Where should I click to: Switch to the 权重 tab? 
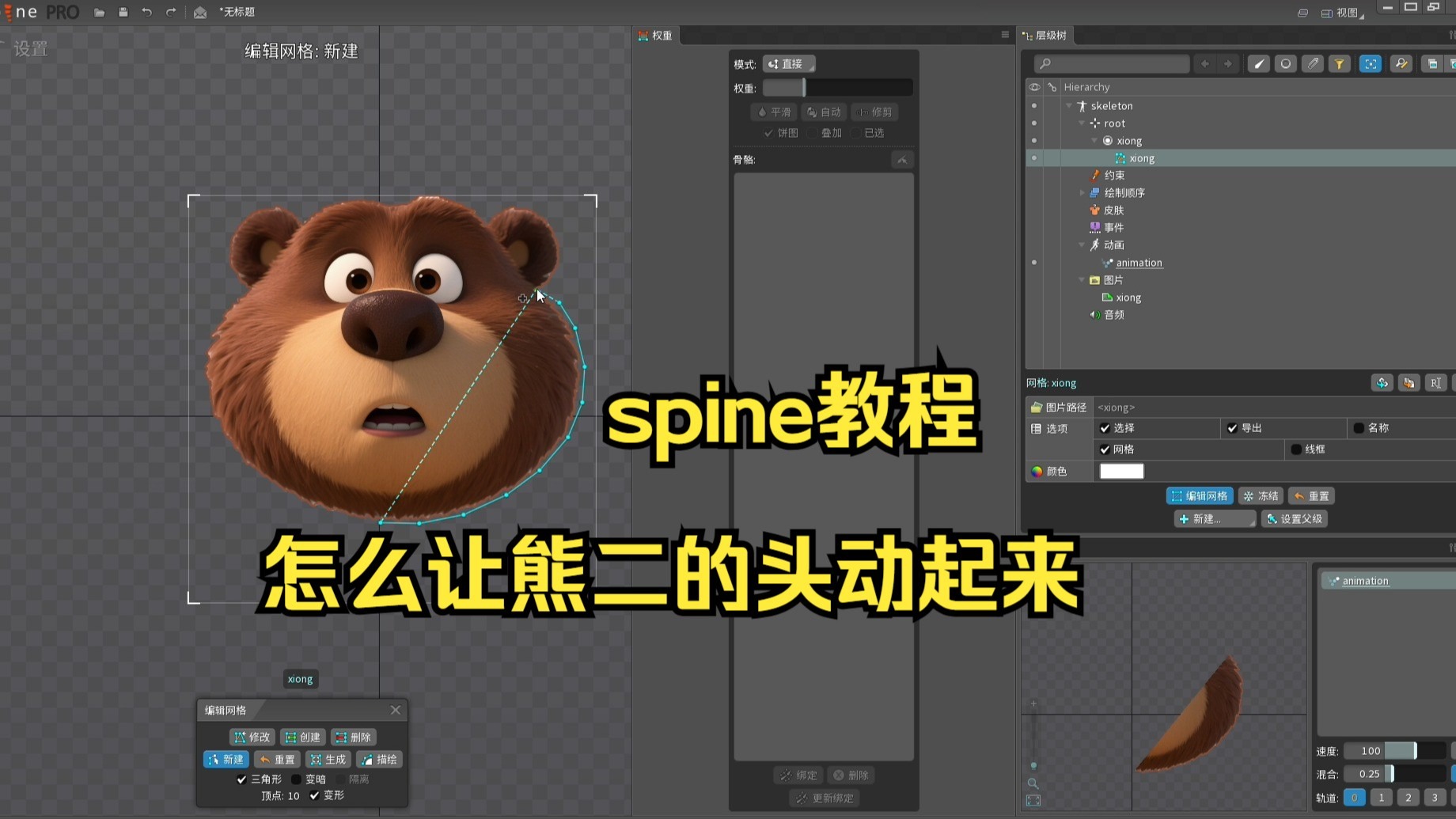(x=655, y=36)
